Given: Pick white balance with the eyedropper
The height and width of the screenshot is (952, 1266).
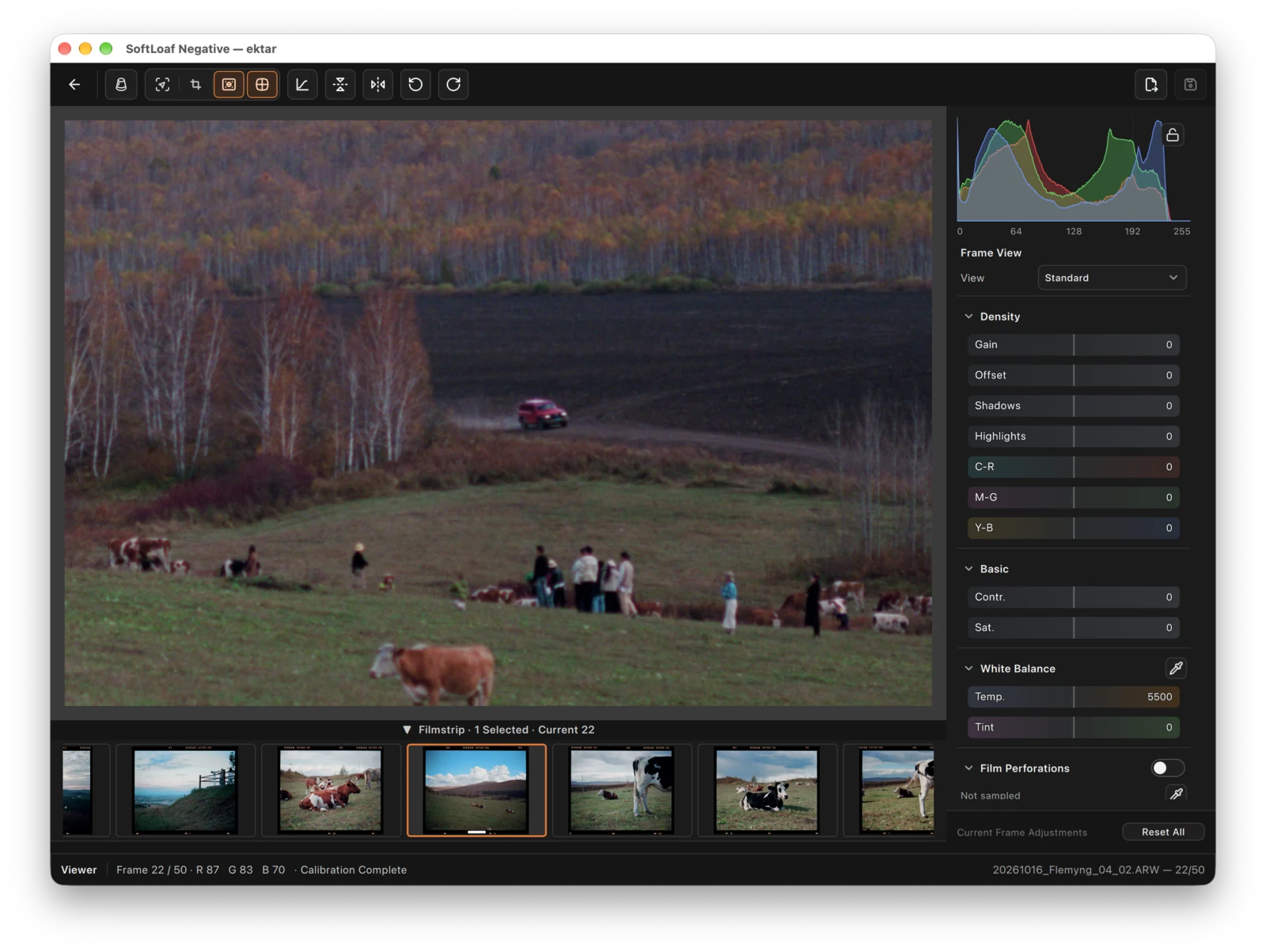Looking at the screenshot, I should pyautogui.click(x=1177, y=669).
